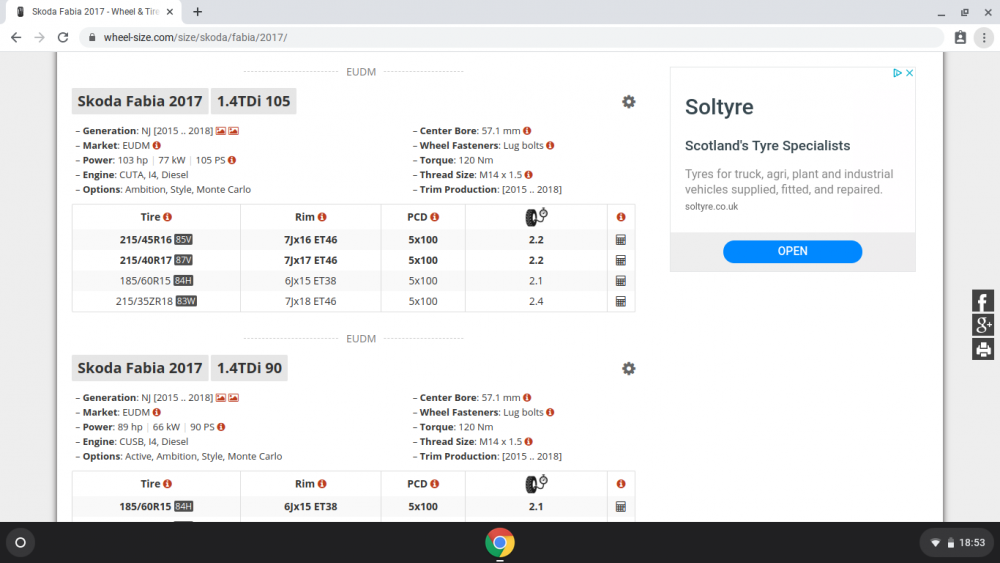Share page on Google Plus

(x=983, y=325)
